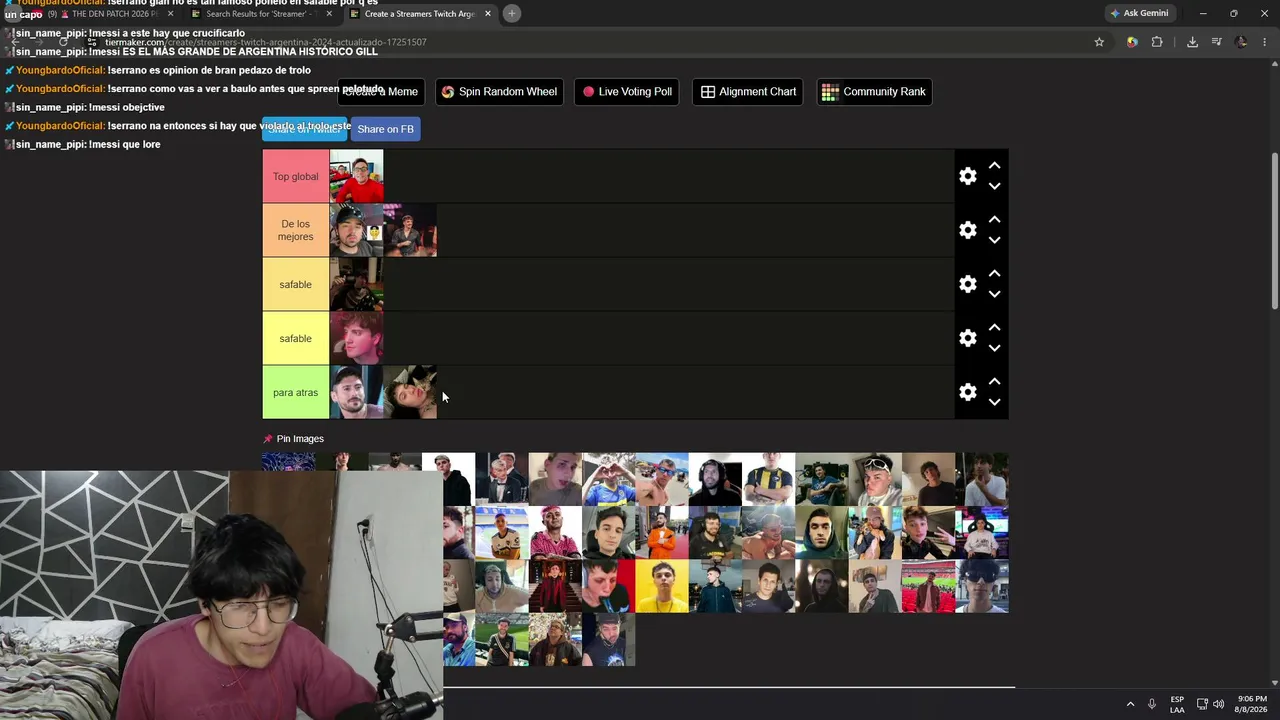This screenshot has height=720, width=1280.
Task: Open Ask Gemini
Action: [1138, 13]
